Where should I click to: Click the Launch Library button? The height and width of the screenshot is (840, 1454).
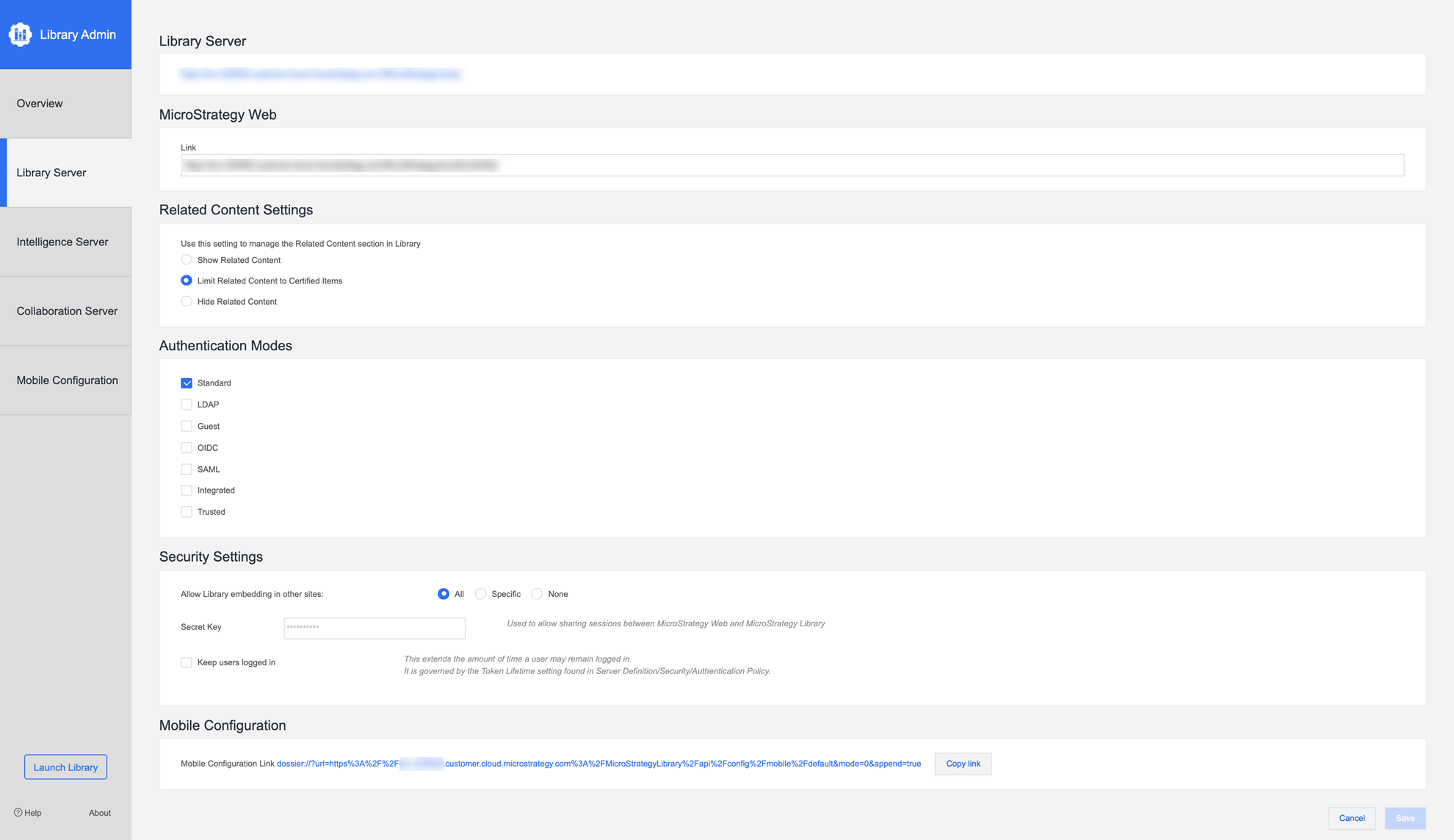click(65, 767)
